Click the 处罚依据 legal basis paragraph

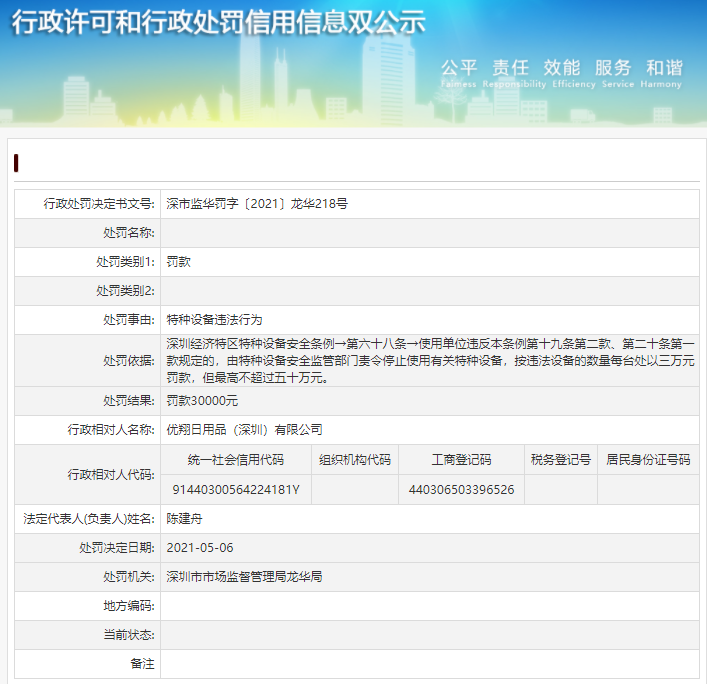click(430, 360)
